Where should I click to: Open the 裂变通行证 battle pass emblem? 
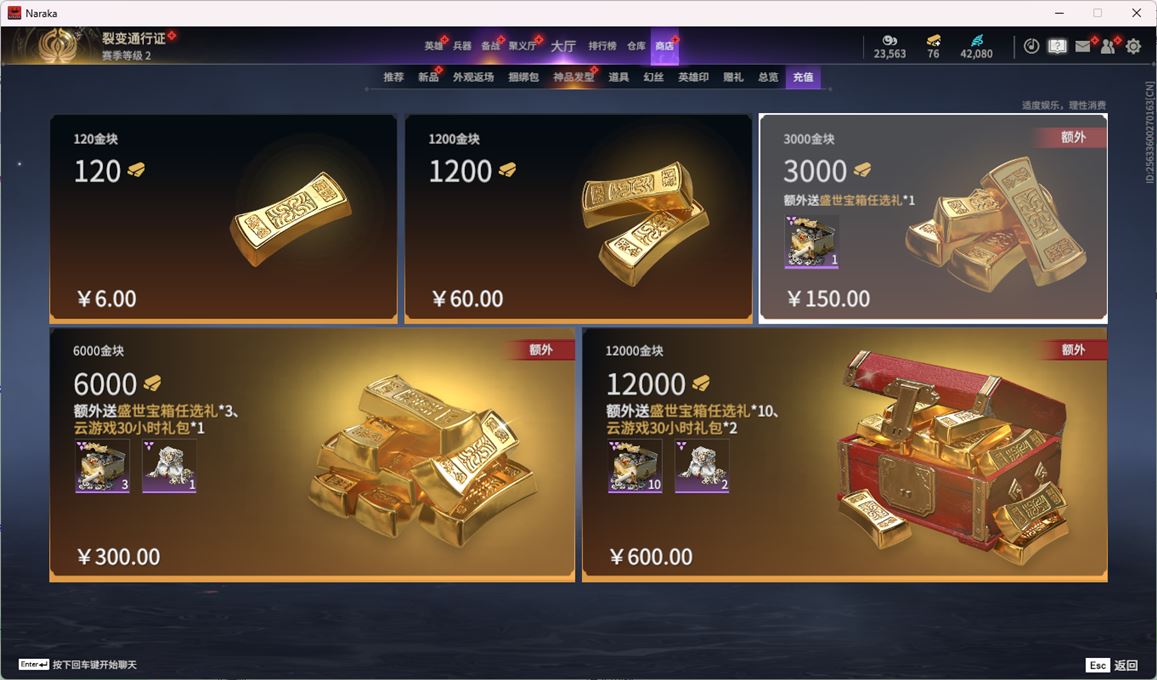pos(59,46)
